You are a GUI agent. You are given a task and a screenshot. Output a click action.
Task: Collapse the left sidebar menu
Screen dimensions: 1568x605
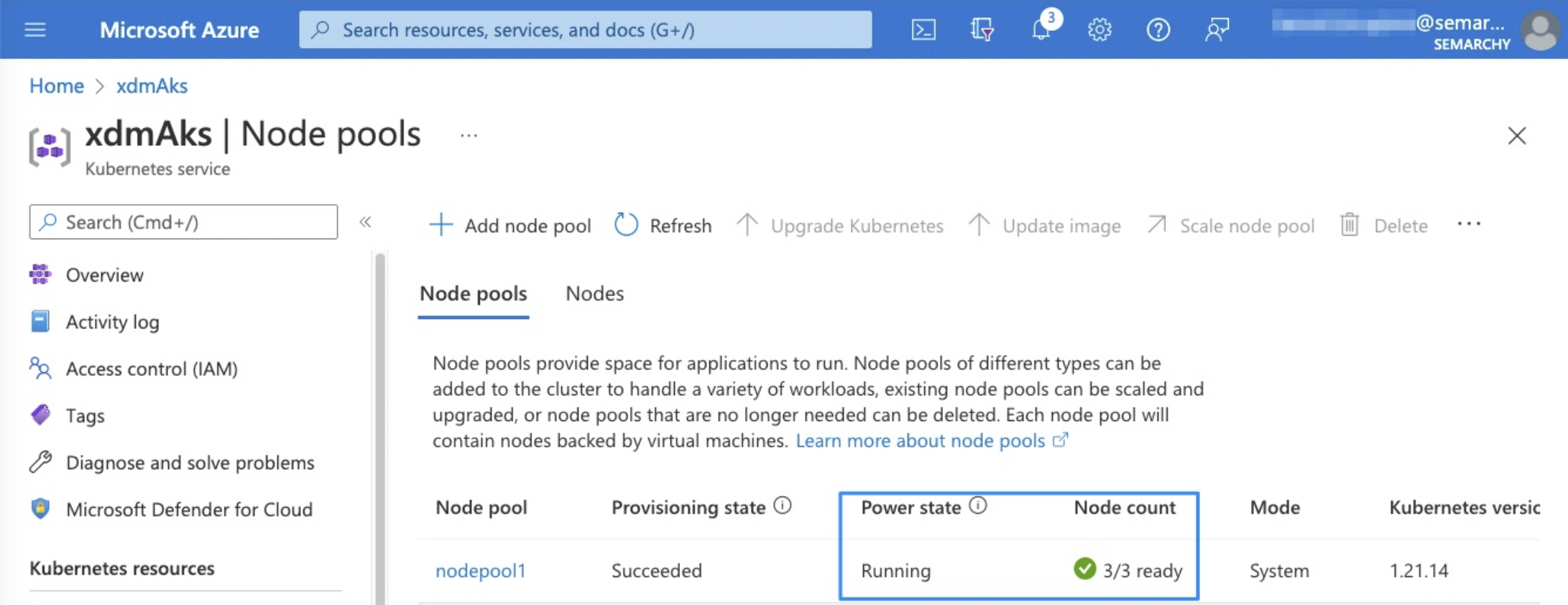tap(365, 221)
